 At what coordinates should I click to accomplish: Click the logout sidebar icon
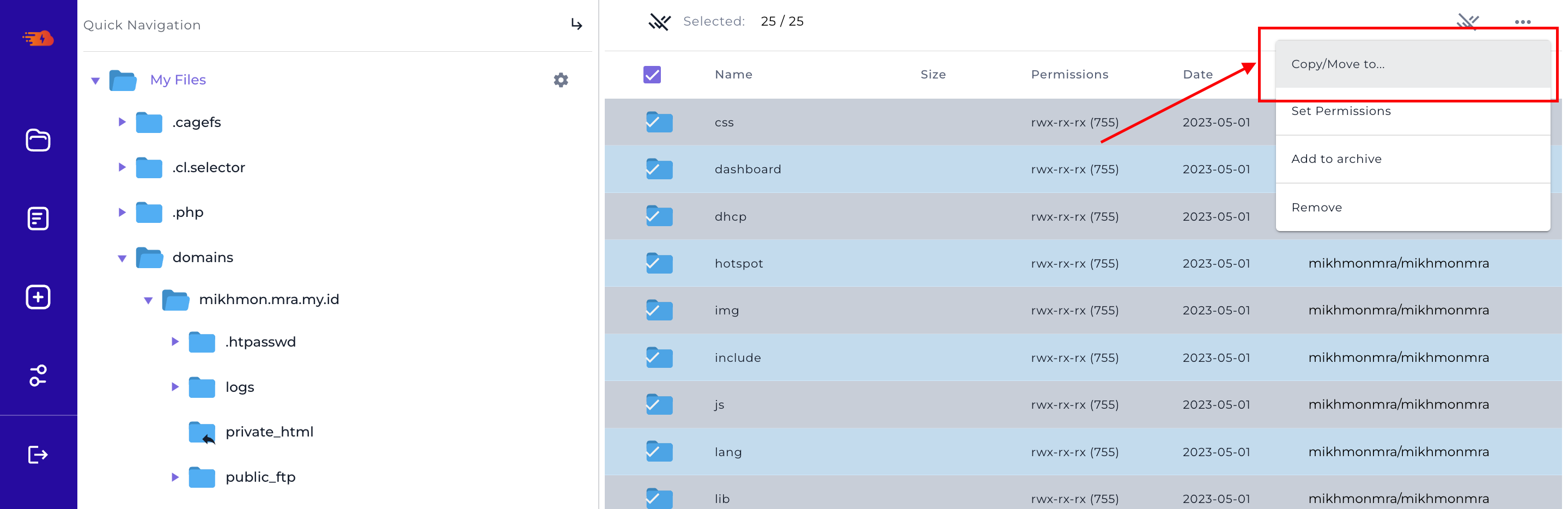tap(38, 455)
